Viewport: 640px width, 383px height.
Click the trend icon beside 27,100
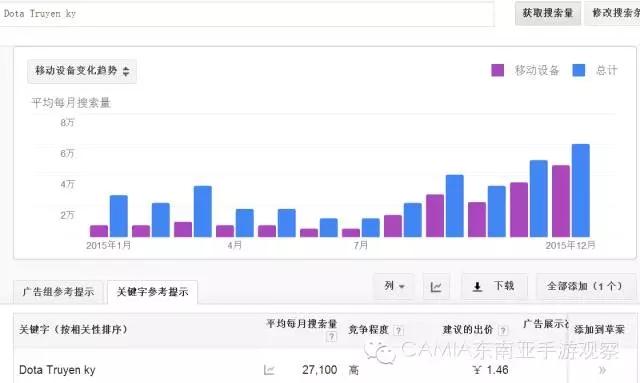tap(269, 370)
